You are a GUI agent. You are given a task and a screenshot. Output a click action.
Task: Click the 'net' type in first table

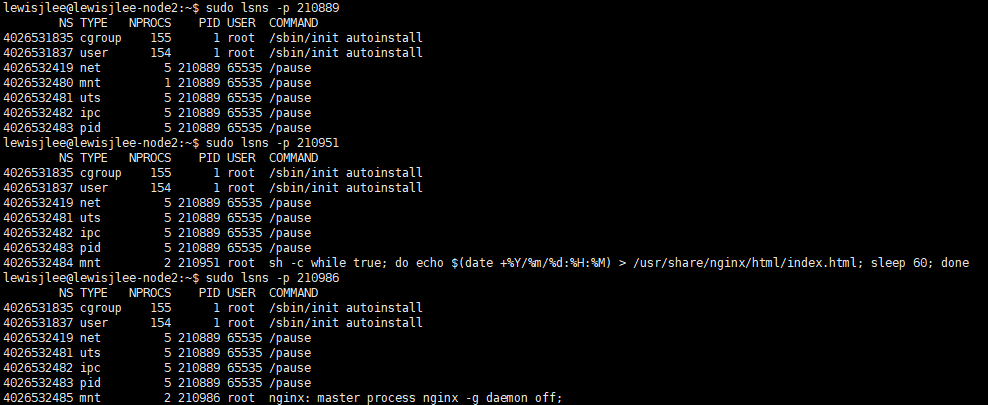pyautogui.click(x=90, y=68)
